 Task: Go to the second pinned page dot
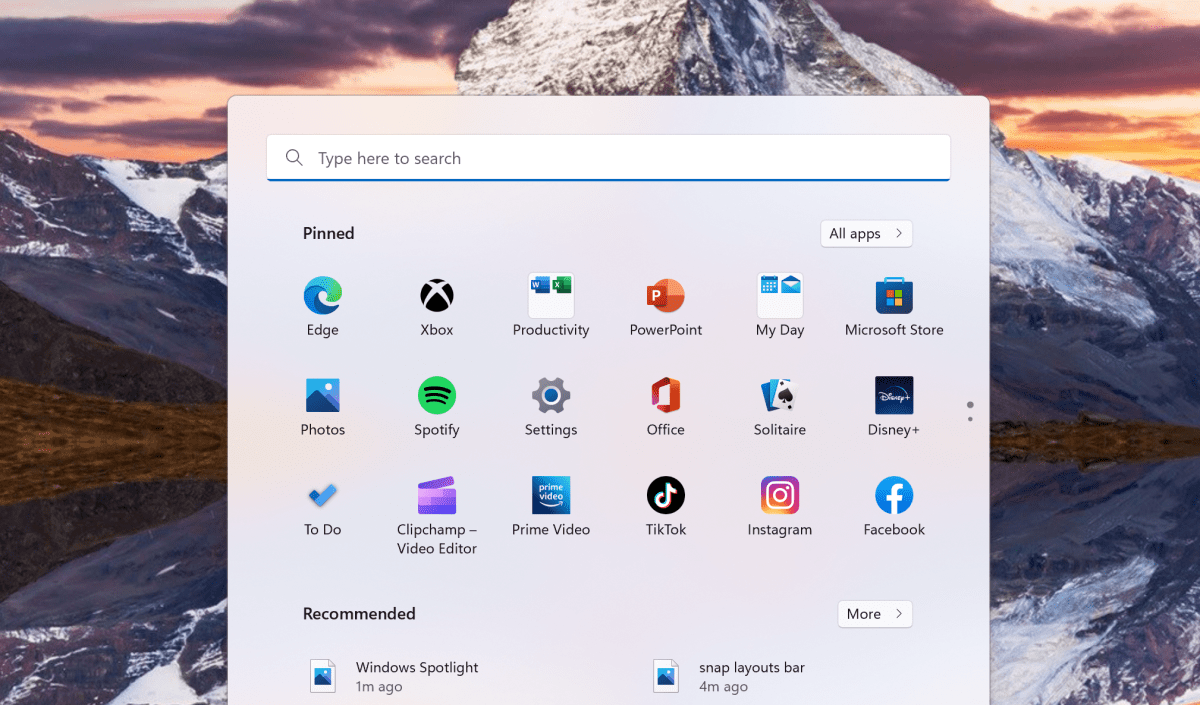[x=970, y=419]
